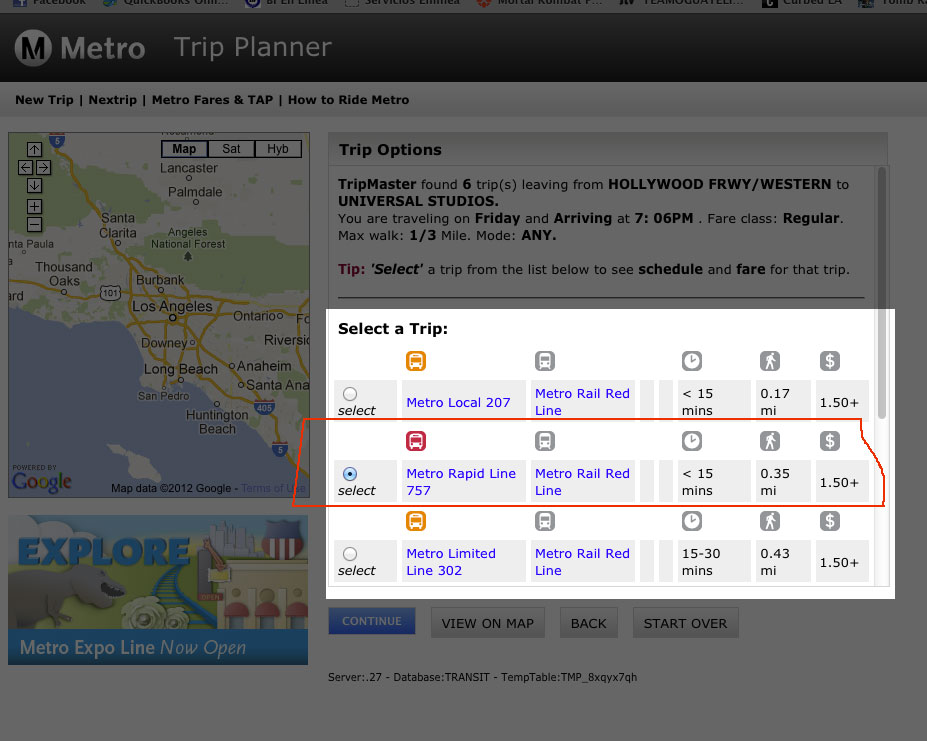This screenshot has width=927, height=741.
Task: Click the BACK button
Action: pos(589,623)
